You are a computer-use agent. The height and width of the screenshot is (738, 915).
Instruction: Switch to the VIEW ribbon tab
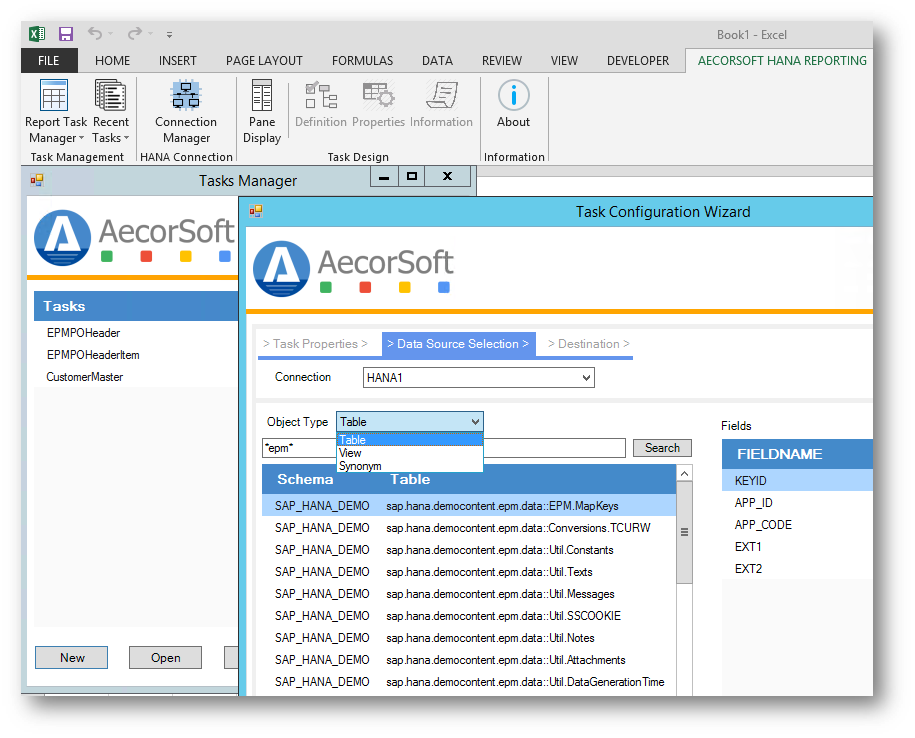pos(564,61)
